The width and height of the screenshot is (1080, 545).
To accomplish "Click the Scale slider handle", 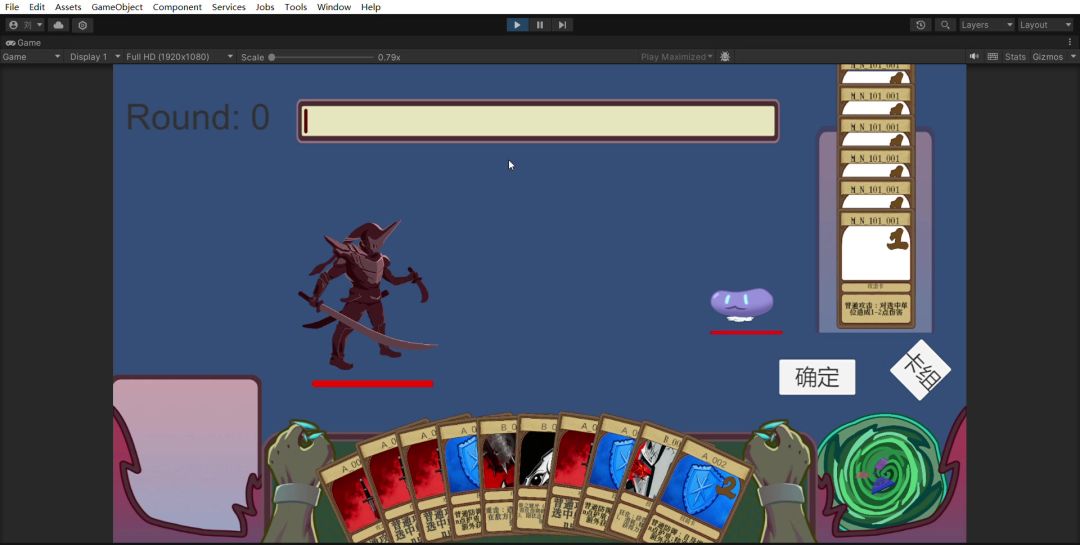I will point(272,57).
